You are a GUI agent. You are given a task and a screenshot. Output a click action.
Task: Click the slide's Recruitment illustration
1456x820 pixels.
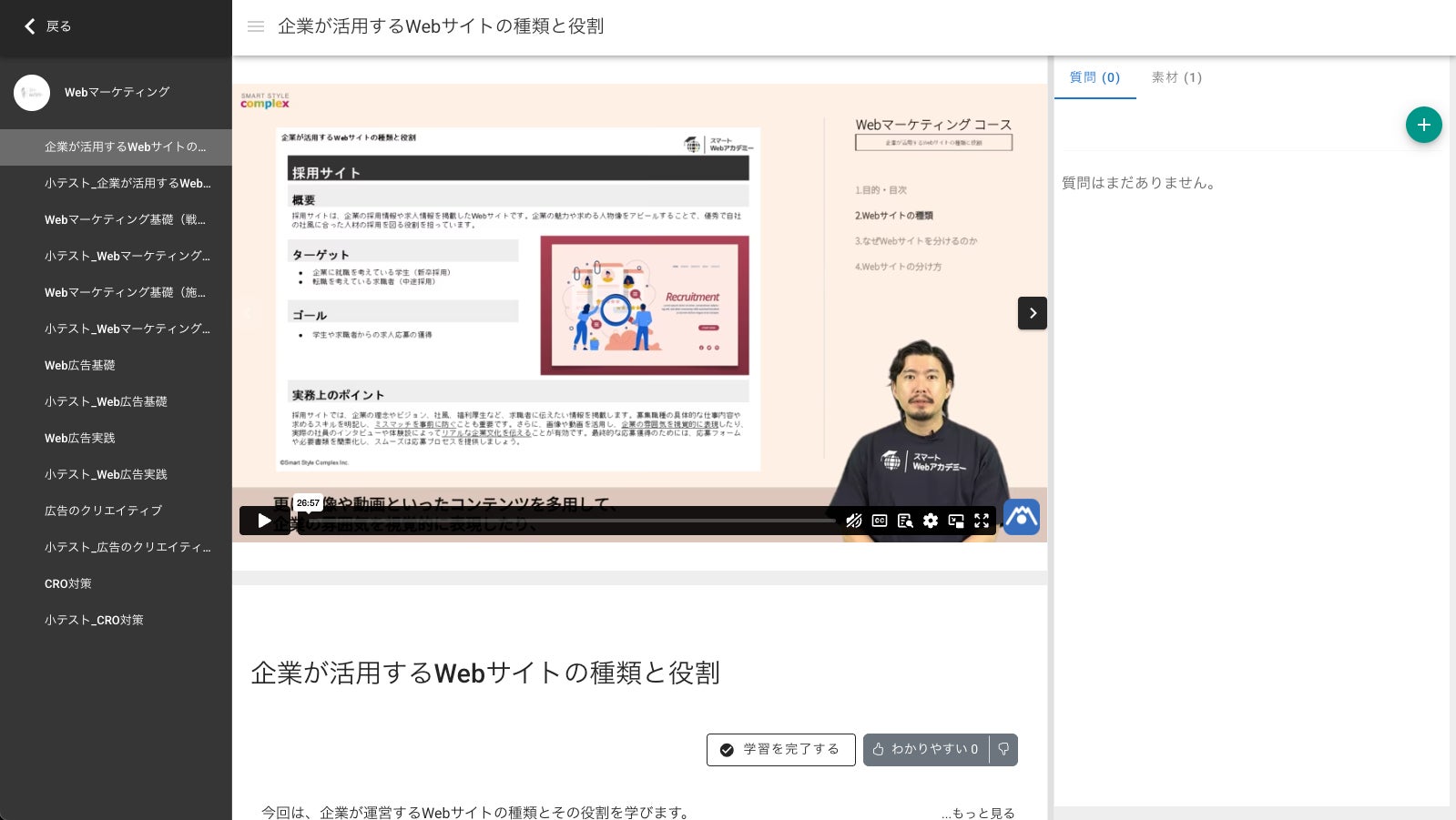point(645,306)
